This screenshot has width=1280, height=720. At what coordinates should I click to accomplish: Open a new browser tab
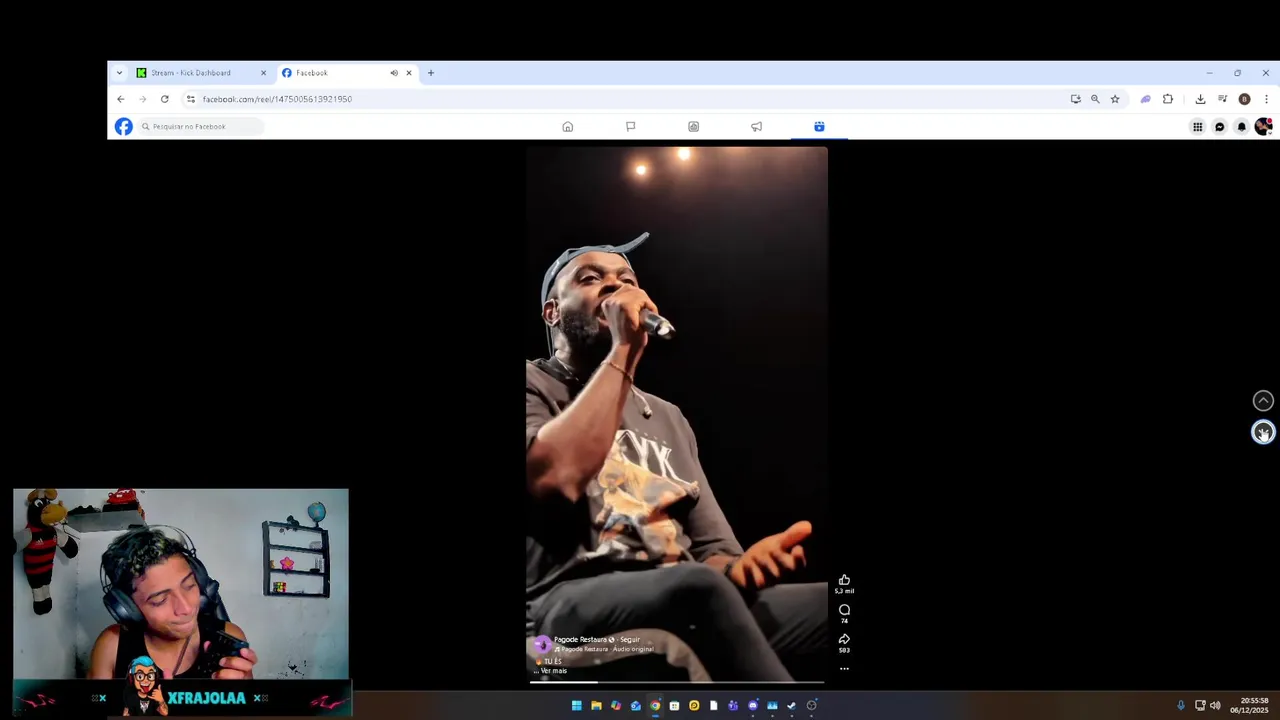coord(431,73)
